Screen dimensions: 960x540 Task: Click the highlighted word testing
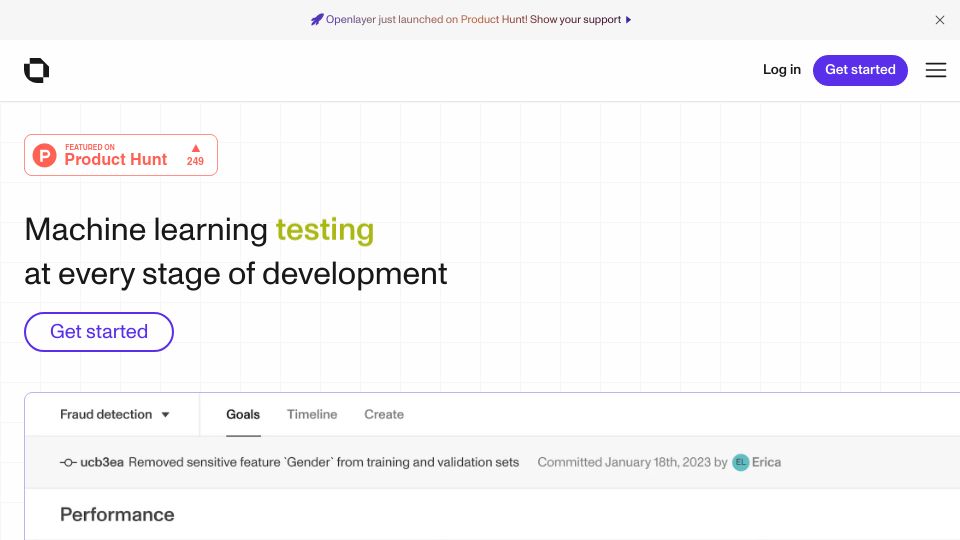tap(325, 231)
